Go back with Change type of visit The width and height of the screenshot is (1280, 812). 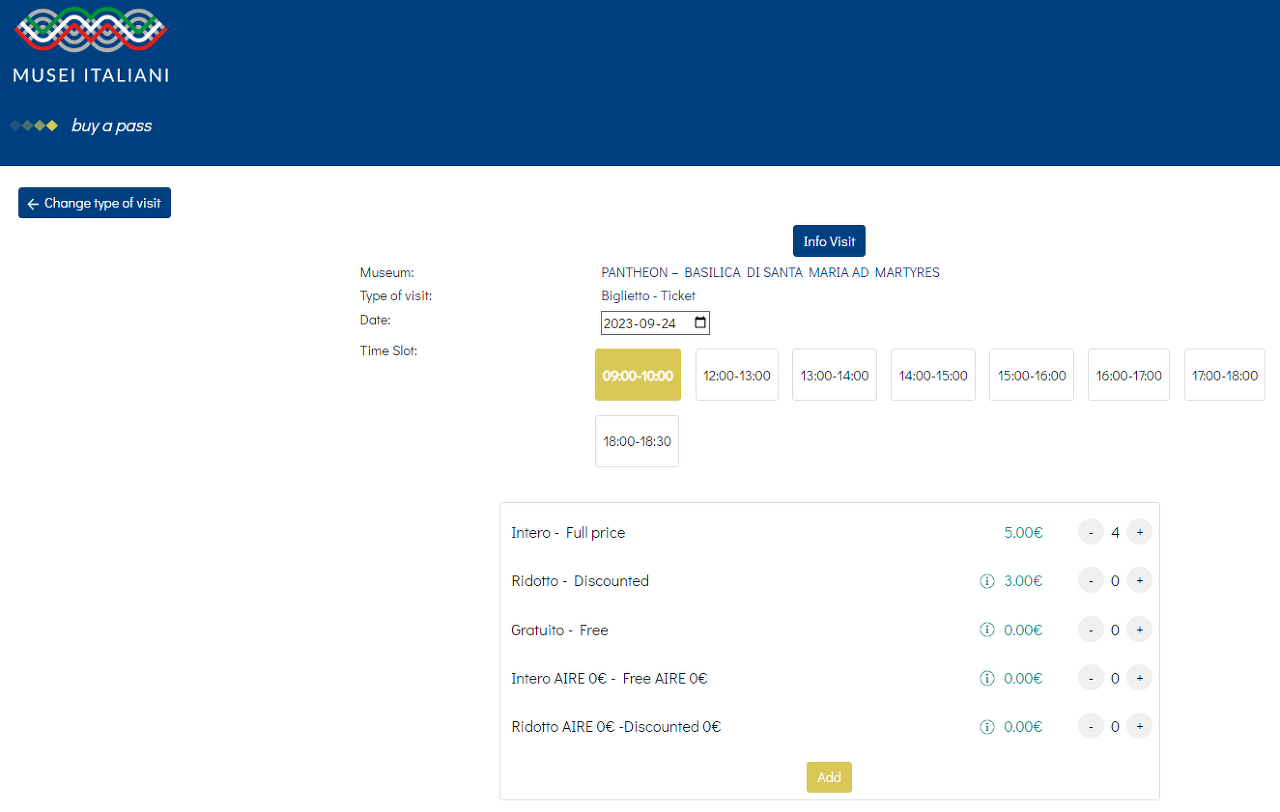pyautogui.click(x=94, y=203)
